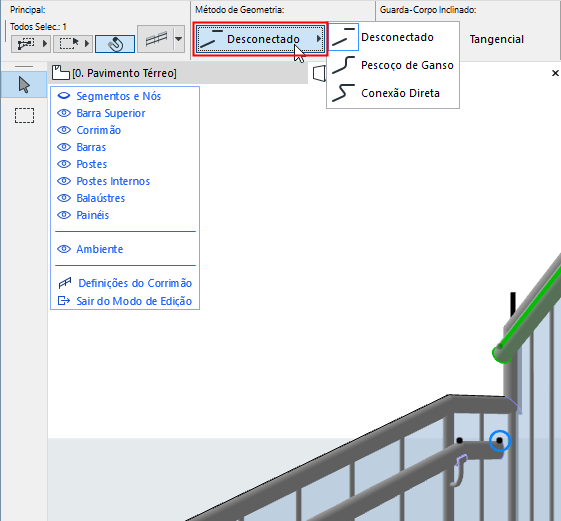Select Segmentos e Nós label
This screenshot has height=521, width=561.
118,96
